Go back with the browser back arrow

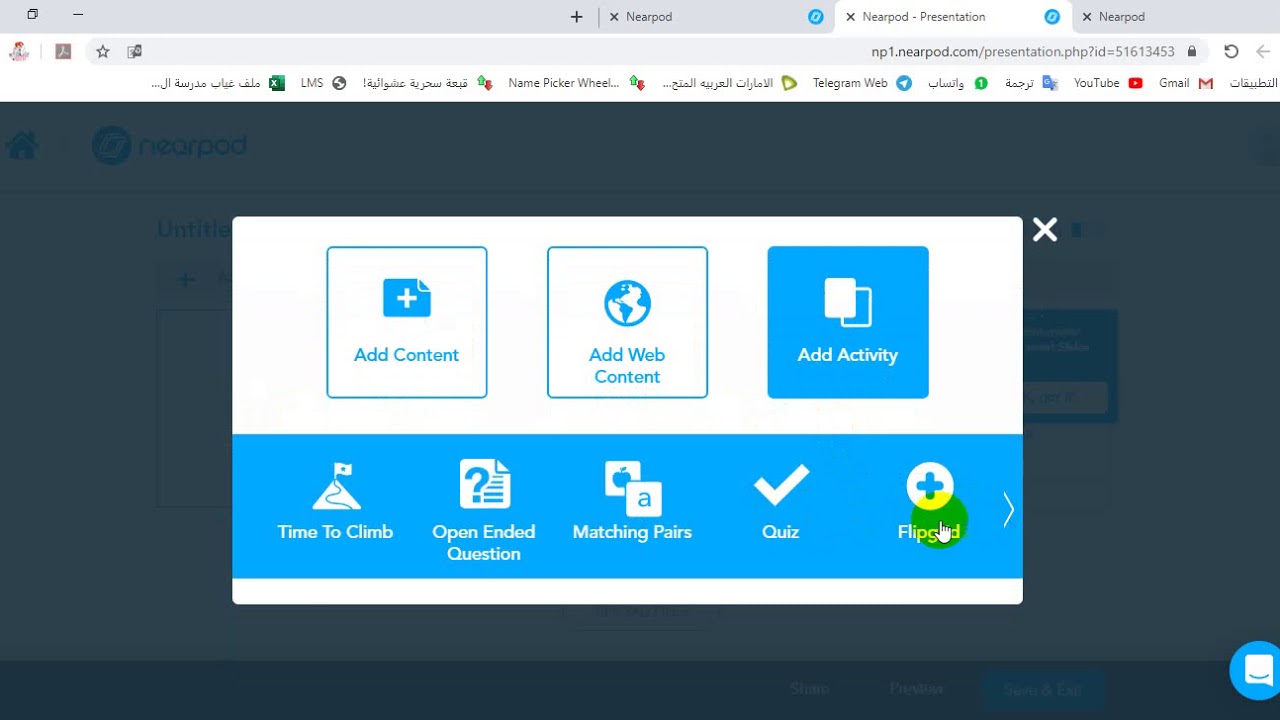[x=1262, y=51]
